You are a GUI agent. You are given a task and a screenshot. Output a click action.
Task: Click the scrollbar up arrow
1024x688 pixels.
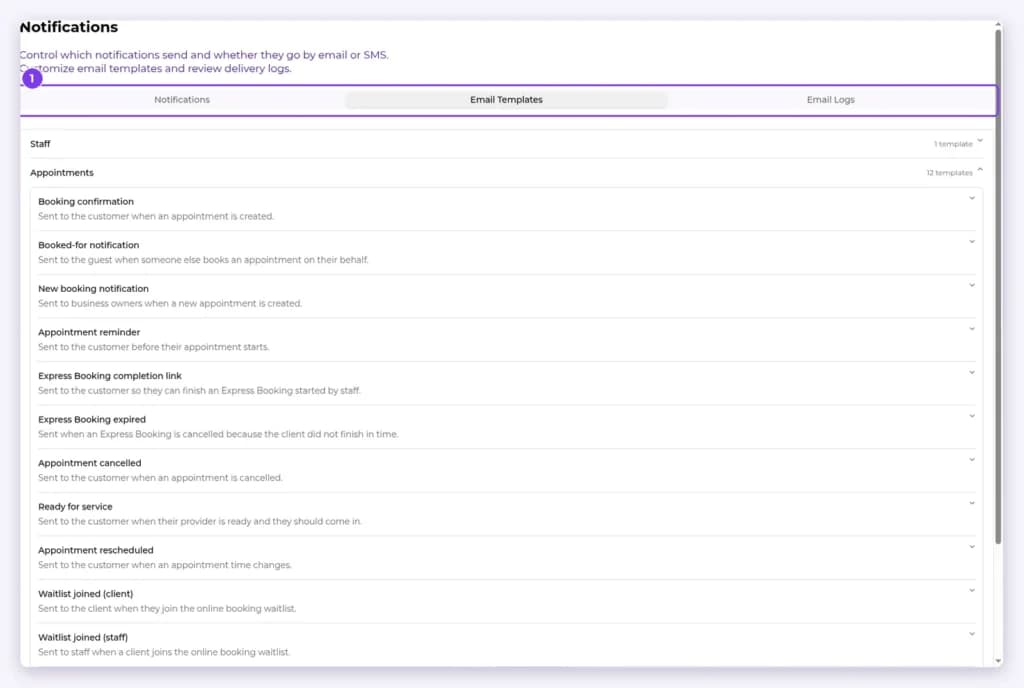tap(998, 24)
